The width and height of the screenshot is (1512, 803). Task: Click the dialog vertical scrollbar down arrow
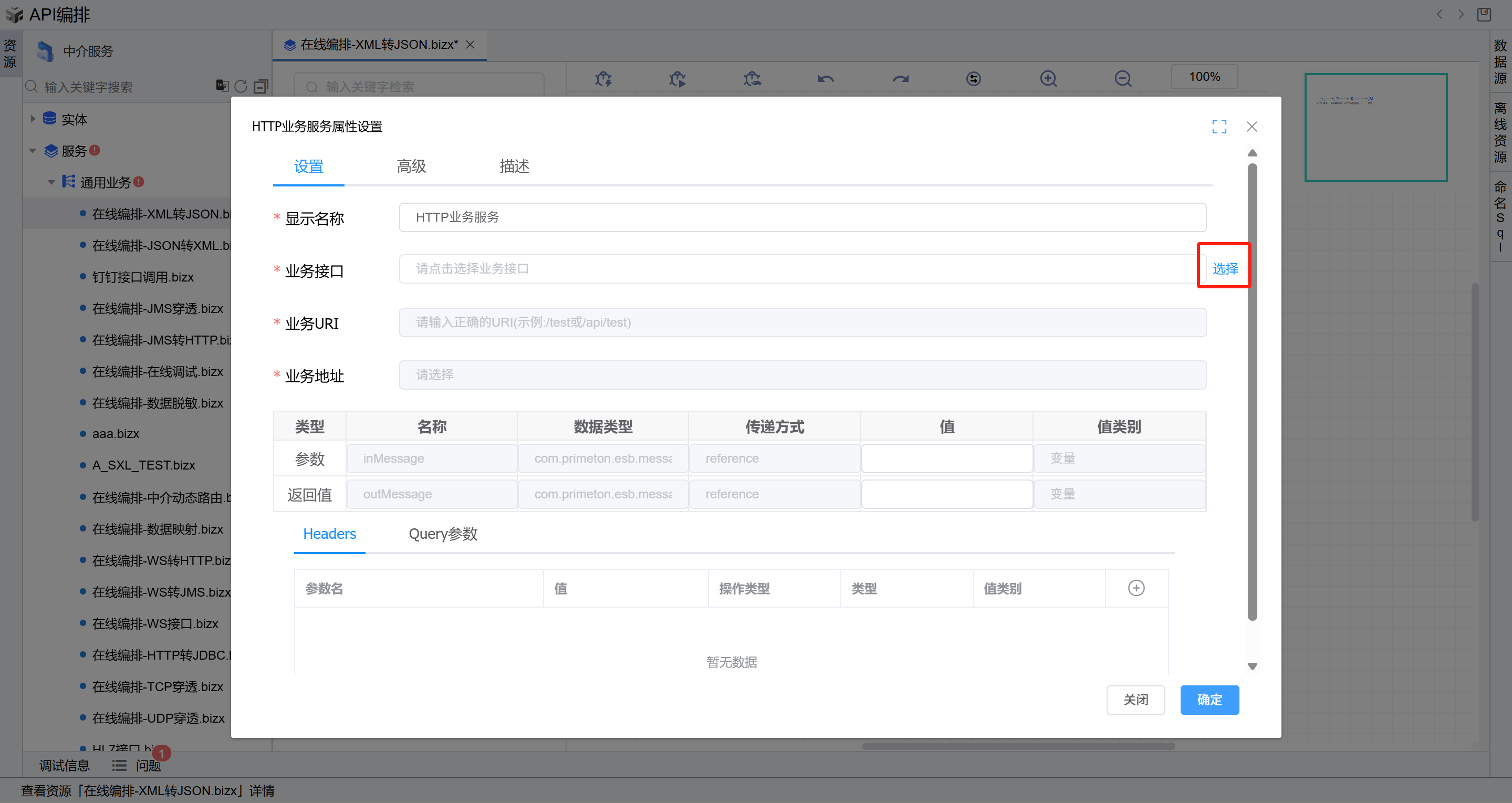1252,666
